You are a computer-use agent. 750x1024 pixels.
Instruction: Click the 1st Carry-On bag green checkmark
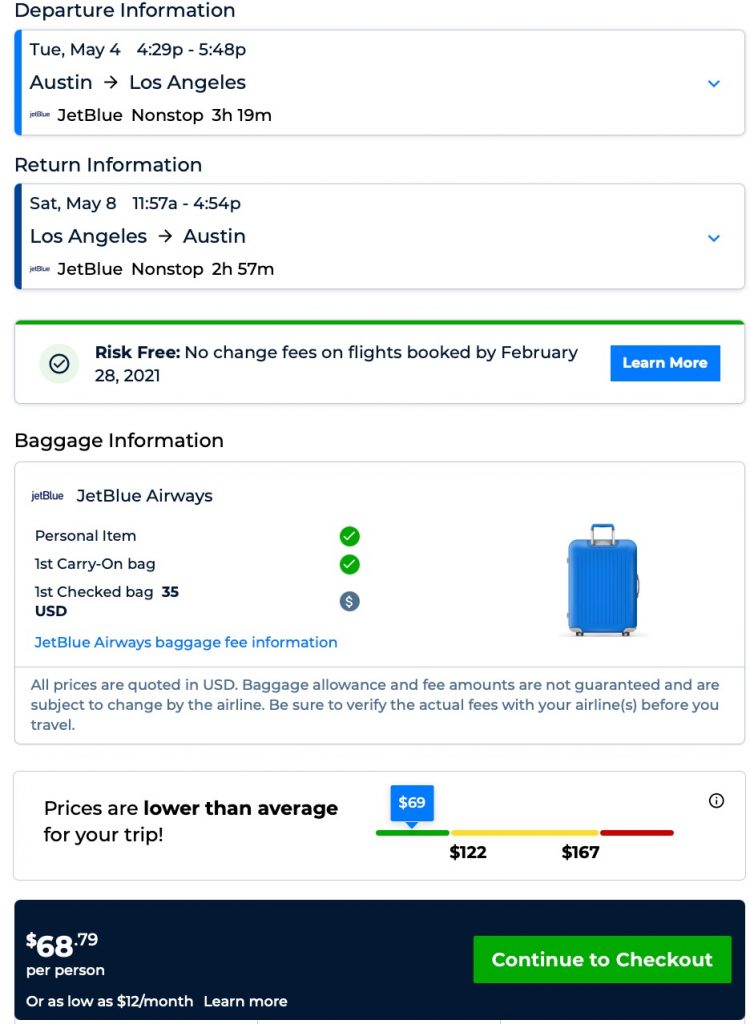(349, 564)
